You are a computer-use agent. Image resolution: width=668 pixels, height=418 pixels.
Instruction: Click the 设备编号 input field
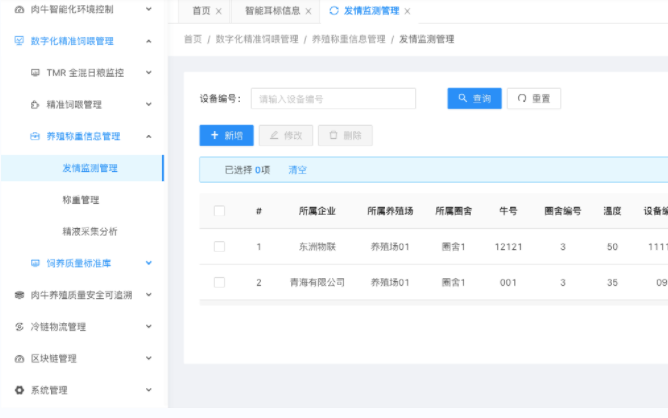pyautogui.click(x=332, y=99)
